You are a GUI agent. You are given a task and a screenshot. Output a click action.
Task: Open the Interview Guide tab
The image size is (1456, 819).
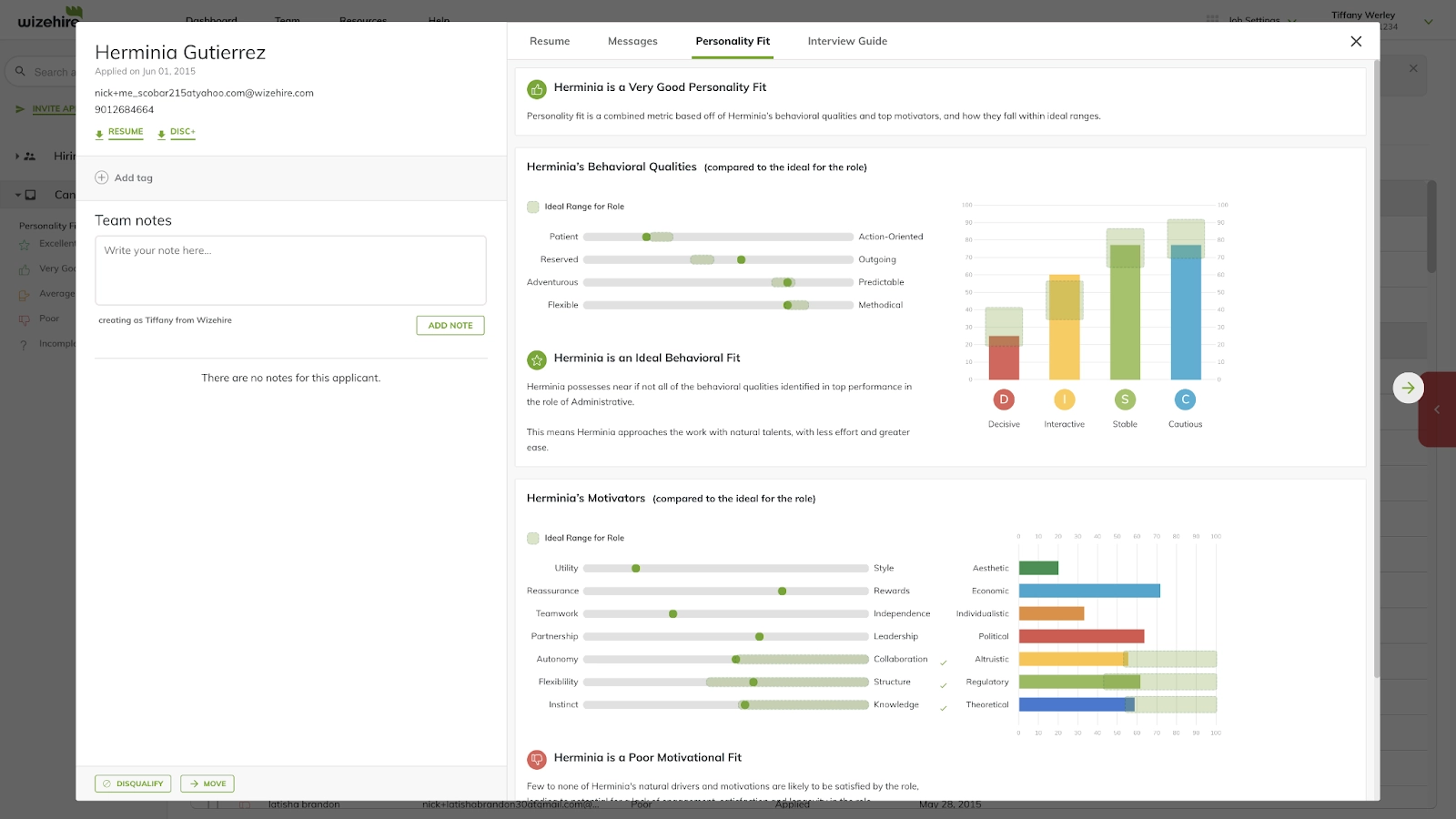(x=847, y=41)
